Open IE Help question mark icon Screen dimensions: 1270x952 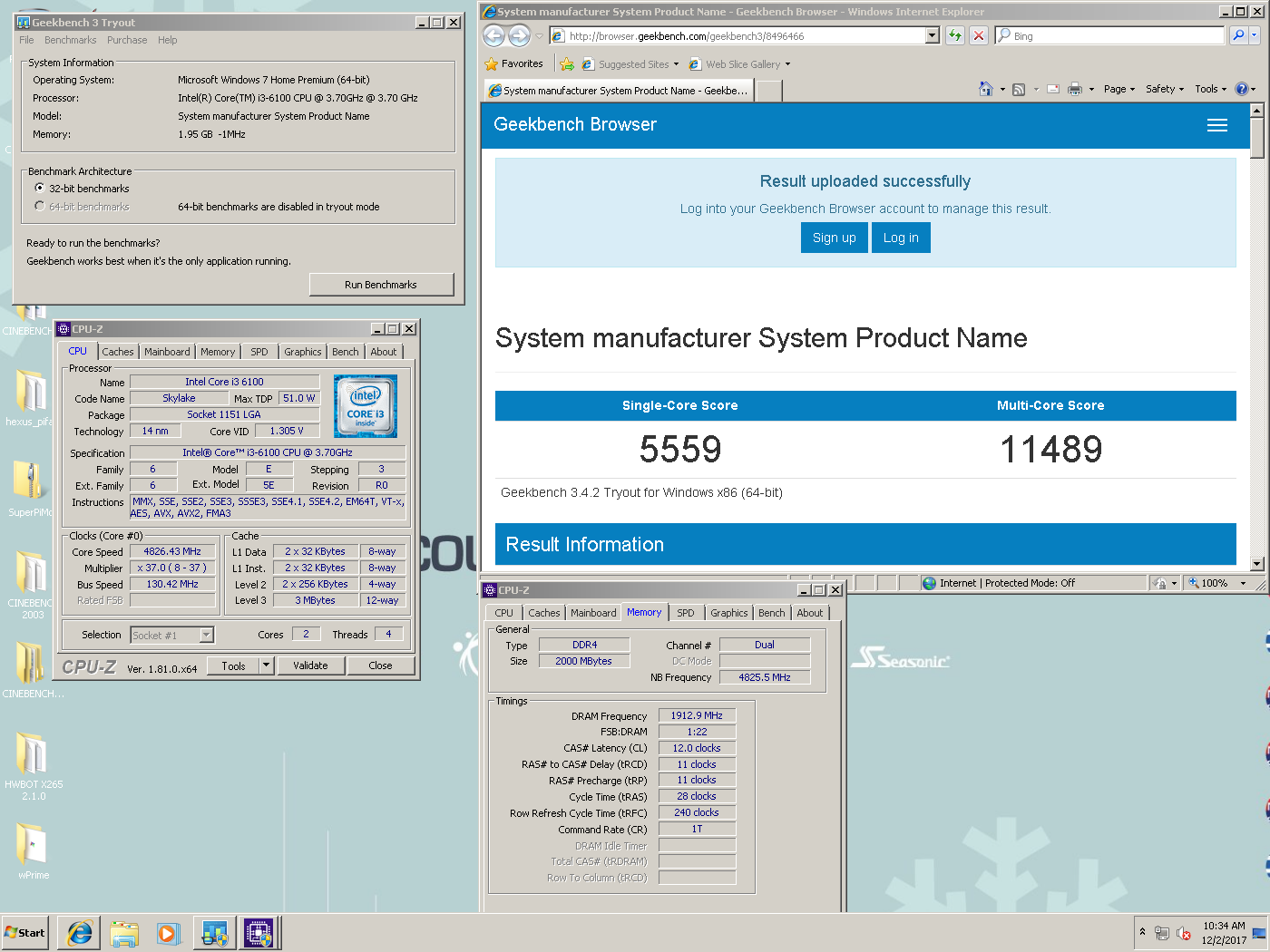[x=1242, y=89]
